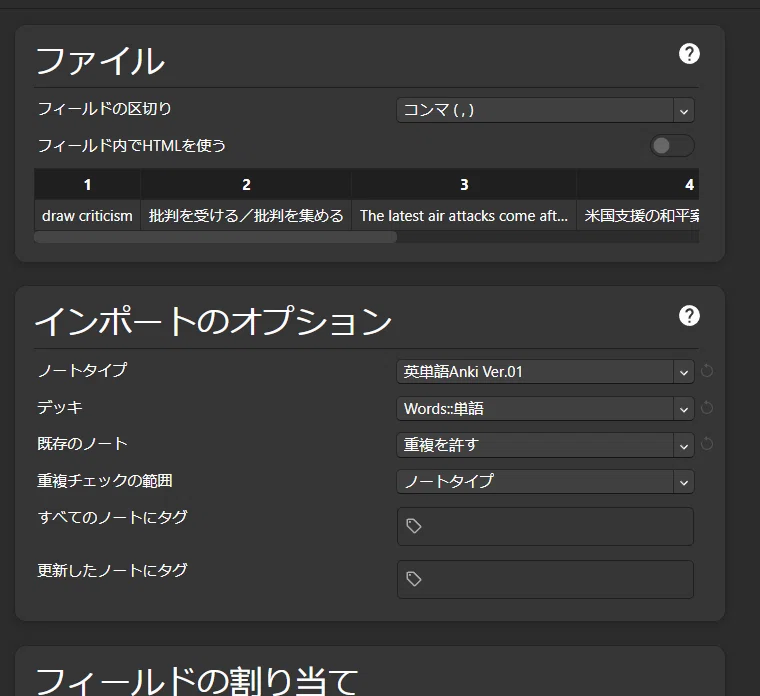This screenshot has width=760, height=696.
Task: Click tag icon in すべてのノートにタグ field
Action: pyautogui.click(x=413, y=526)
